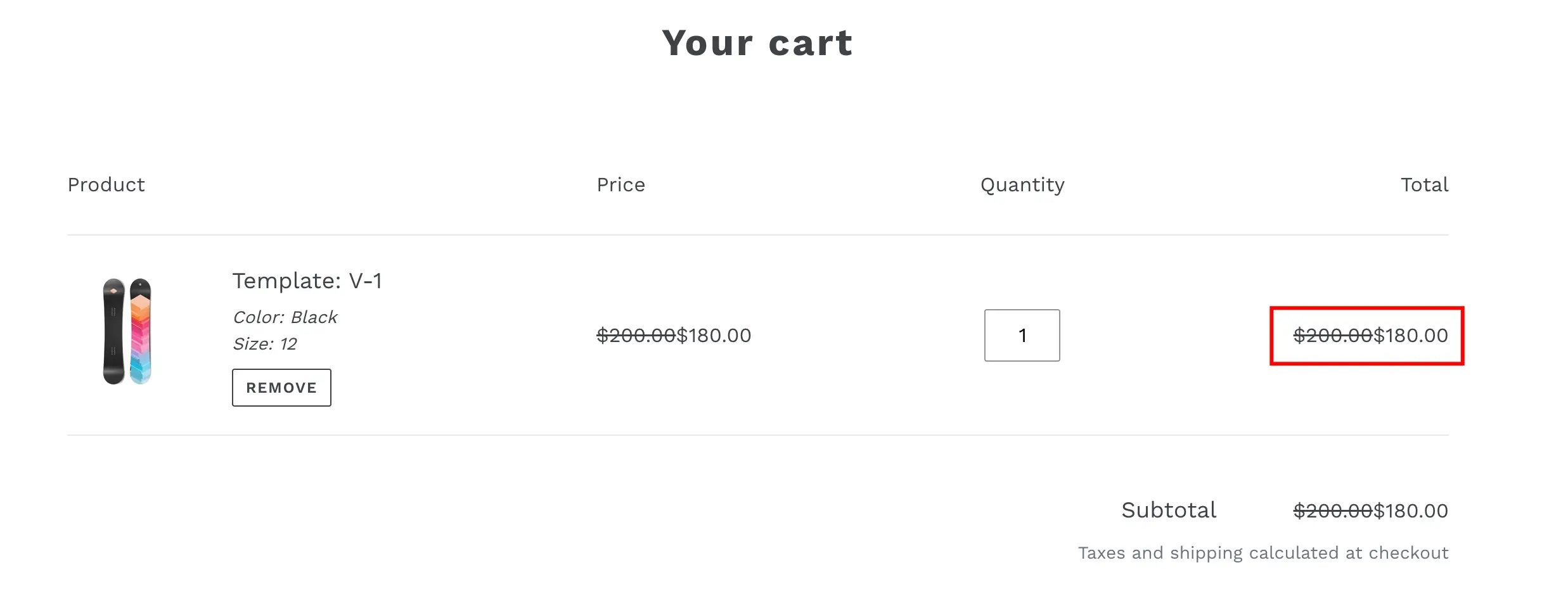
Task: Click the Your cart heading
Action: (x=757, y=43)
